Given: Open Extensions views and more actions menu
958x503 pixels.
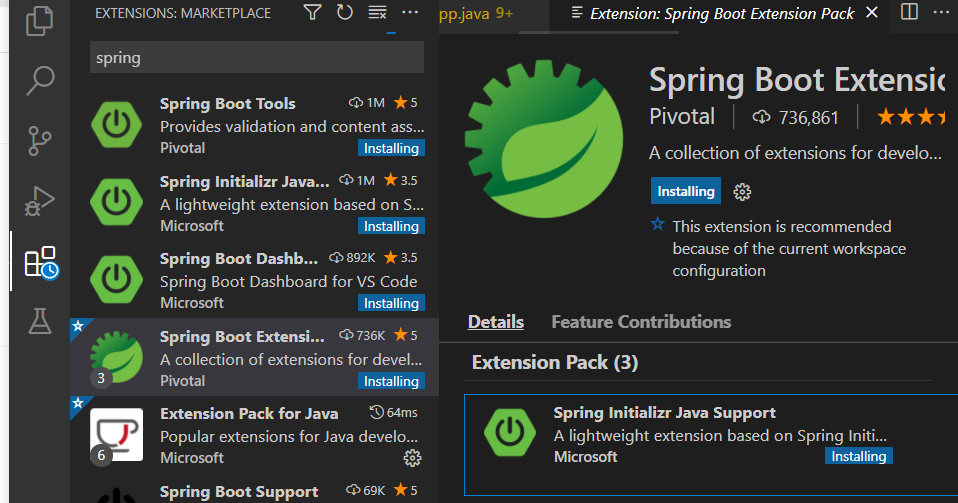Looking at the screenshot, I should [410, 12].
